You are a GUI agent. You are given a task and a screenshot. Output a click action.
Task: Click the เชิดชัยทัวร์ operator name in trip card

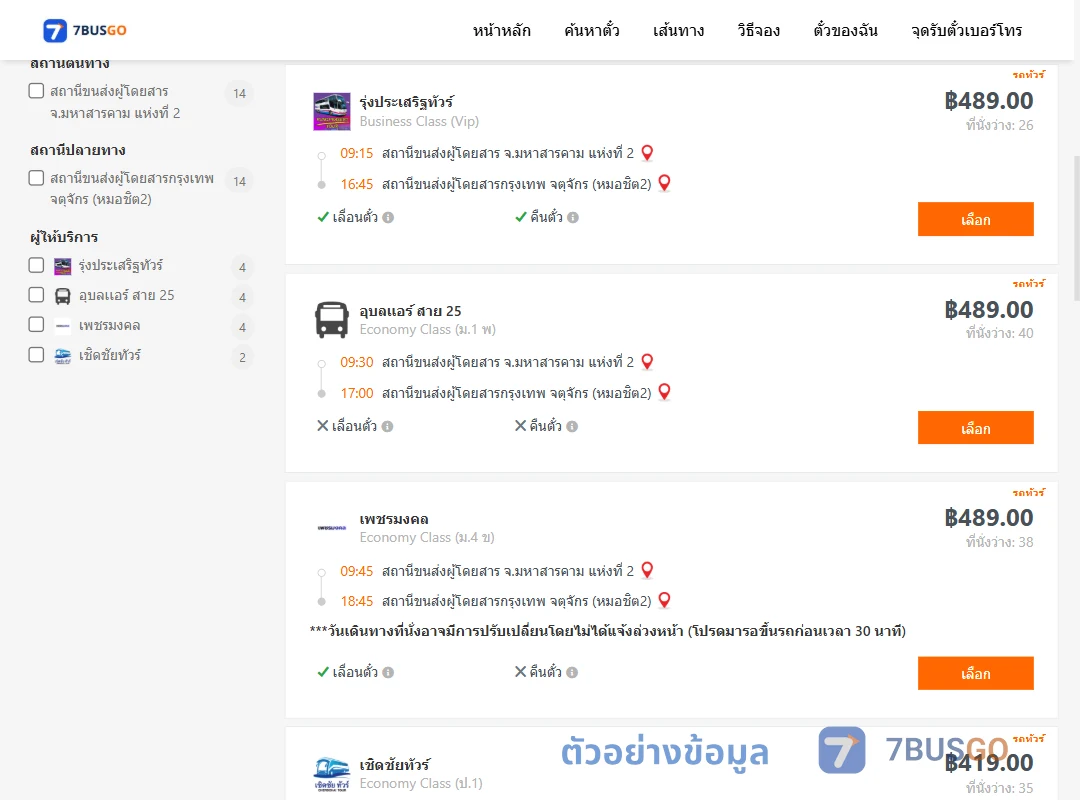(x=395, y=765)
